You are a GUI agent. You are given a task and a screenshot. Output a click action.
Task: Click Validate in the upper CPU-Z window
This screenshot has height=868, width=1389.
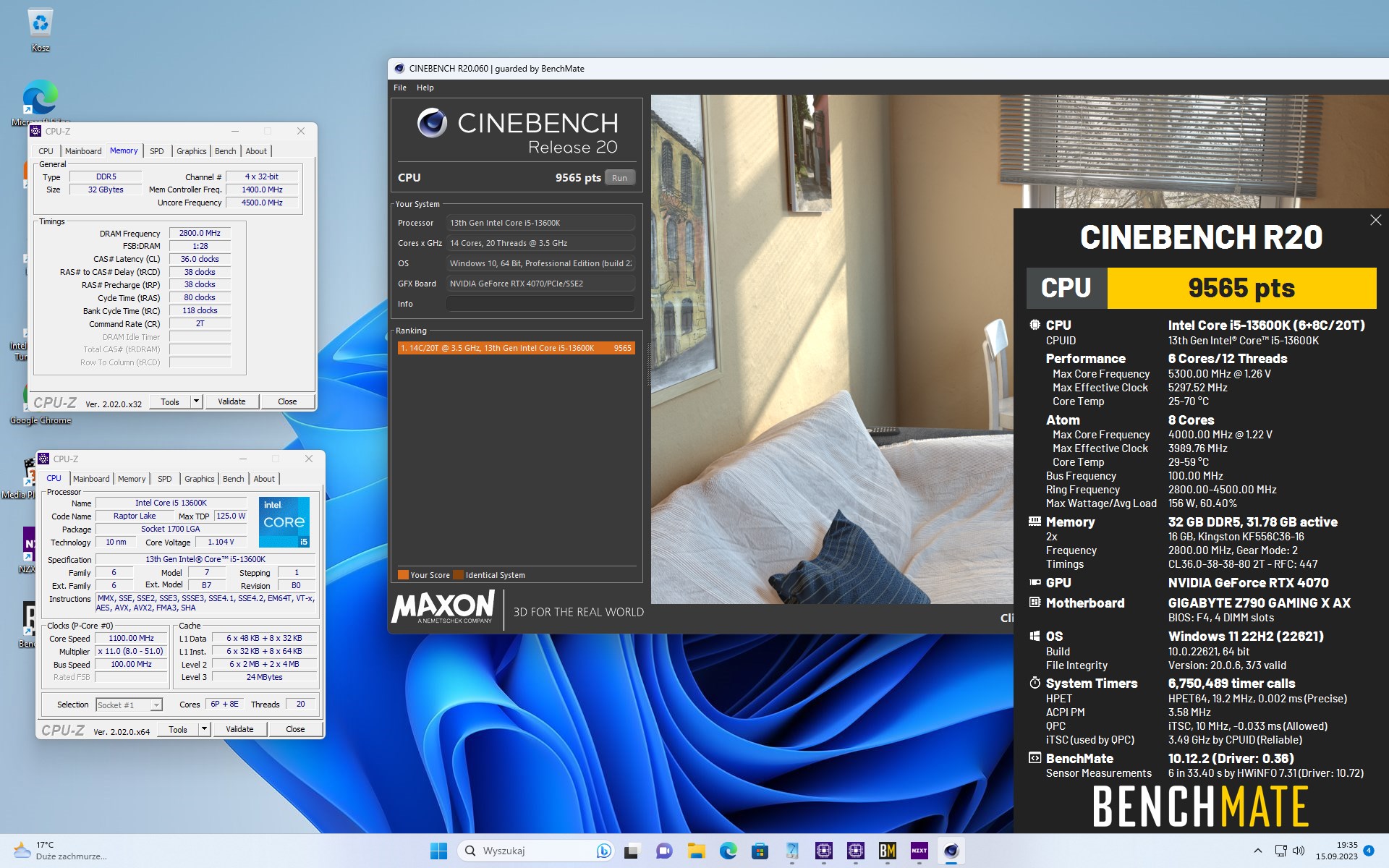[231, 401]
